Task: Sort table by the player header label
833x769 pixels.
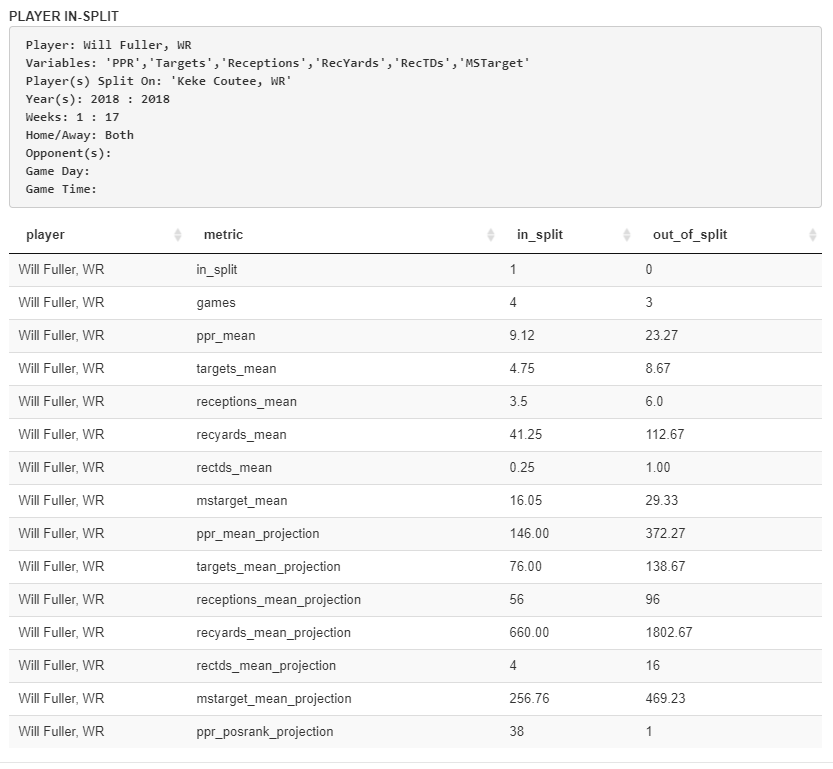Action: (45, 235)
